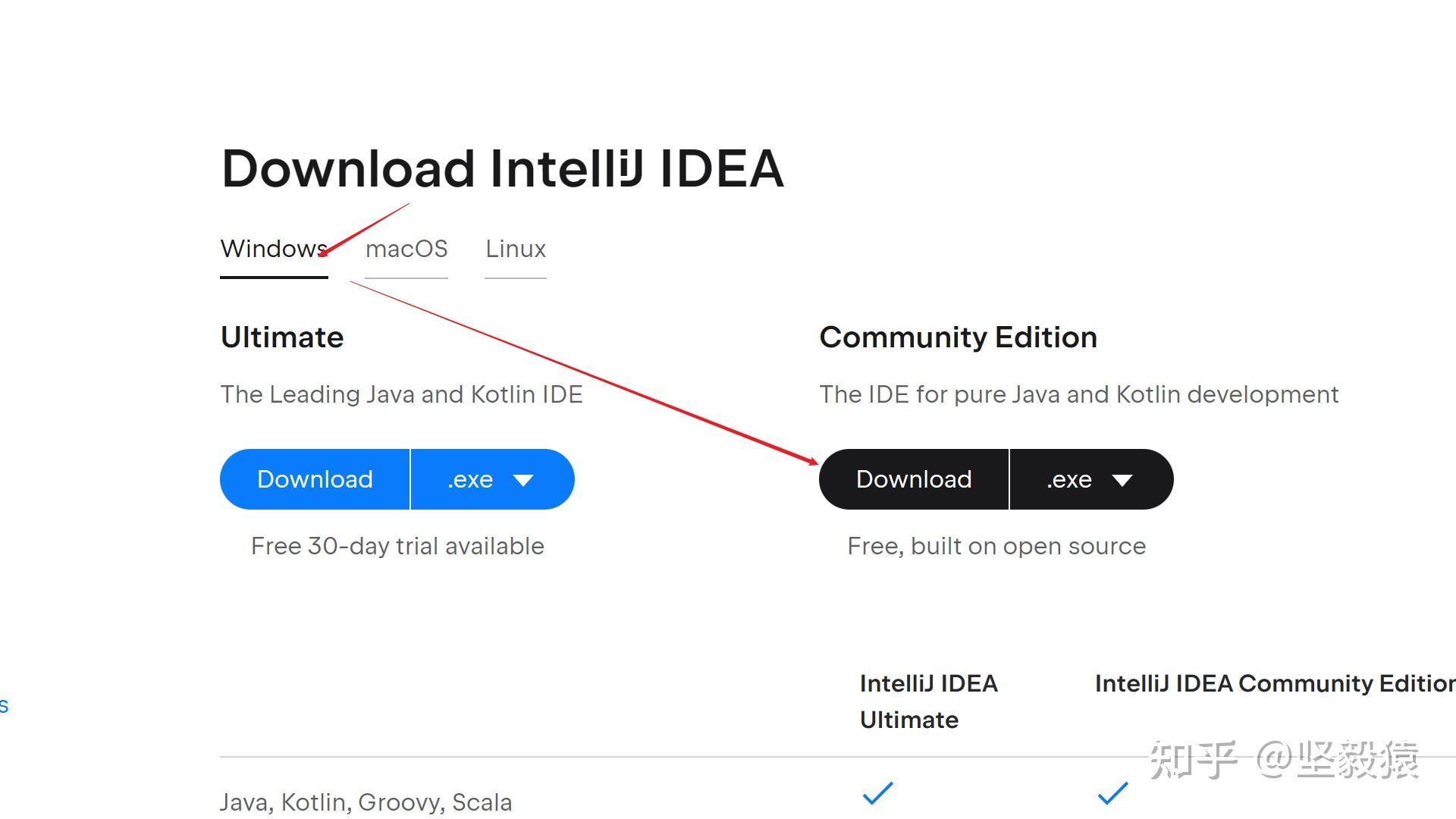Click the blue Ultimate Download button

tap(315, 479)
